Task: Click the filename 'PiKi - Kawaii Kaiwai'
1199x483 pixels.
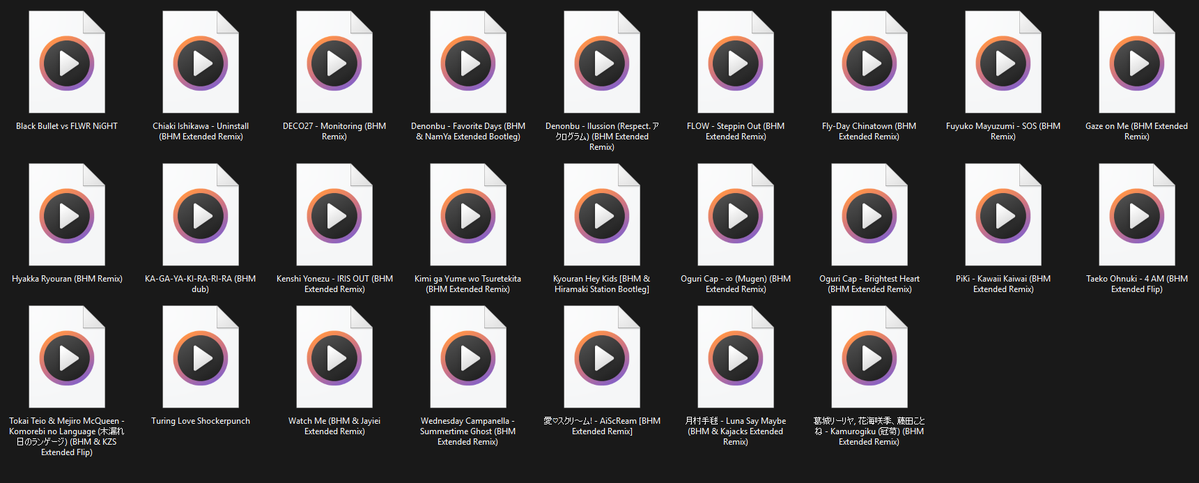Action: pos(1003,284)
